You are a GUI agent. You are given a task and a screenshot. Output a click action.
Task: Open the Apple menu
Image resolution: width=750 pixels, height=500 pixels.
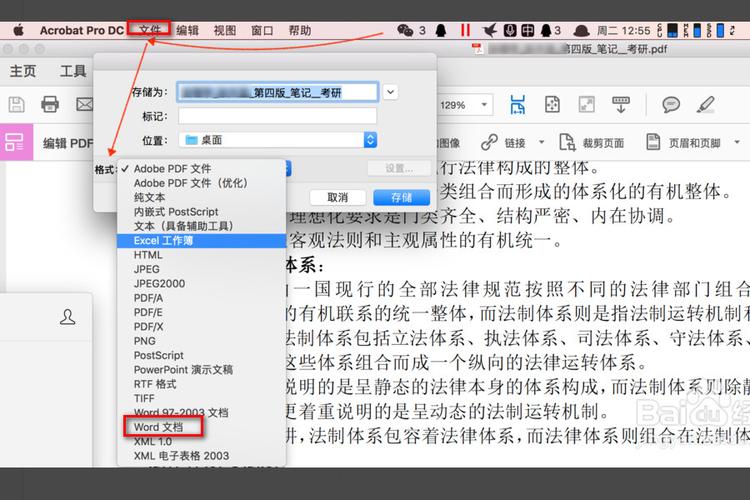[19, 31]
